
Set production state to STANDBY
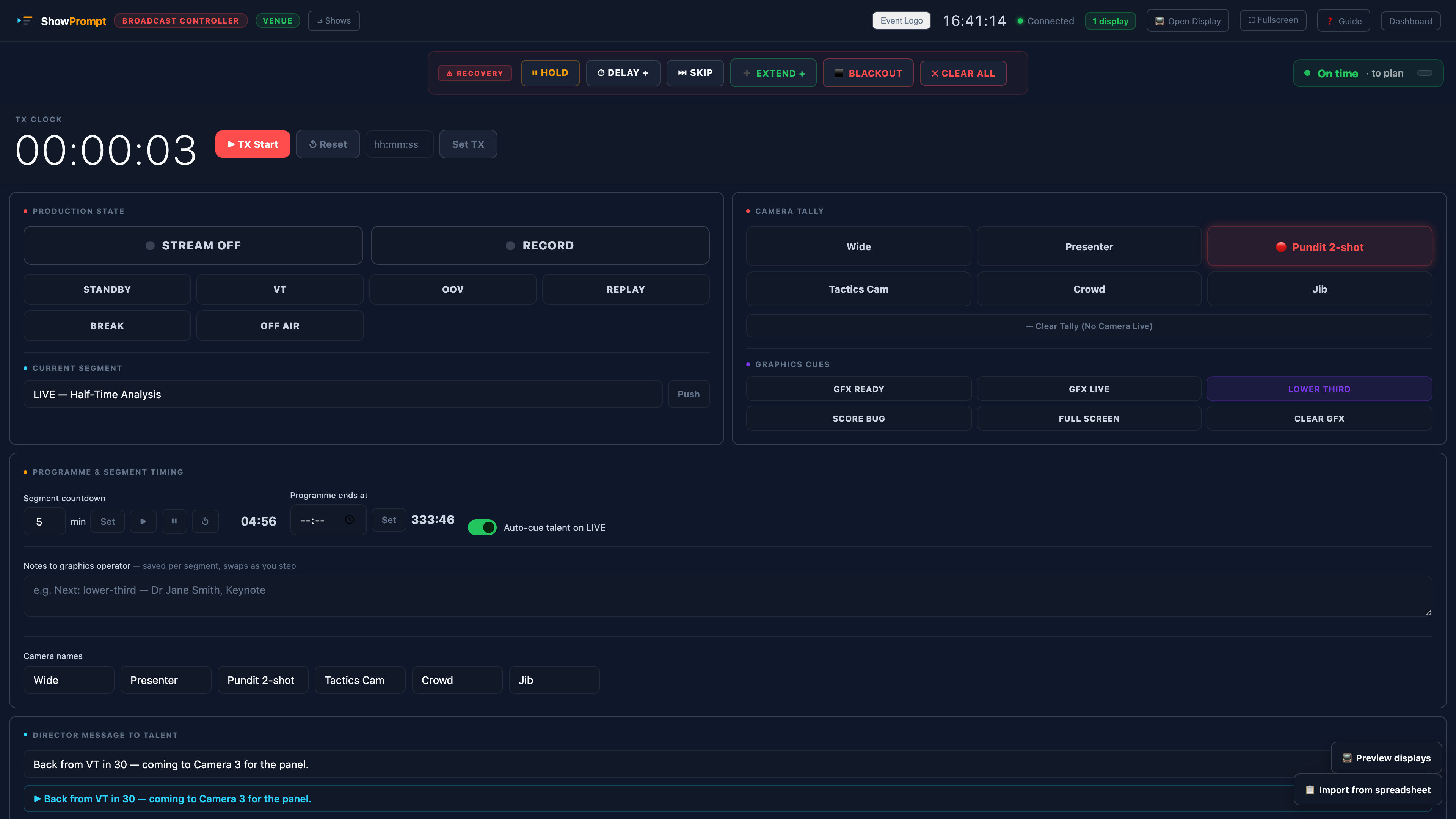click(x=107, y=289)
